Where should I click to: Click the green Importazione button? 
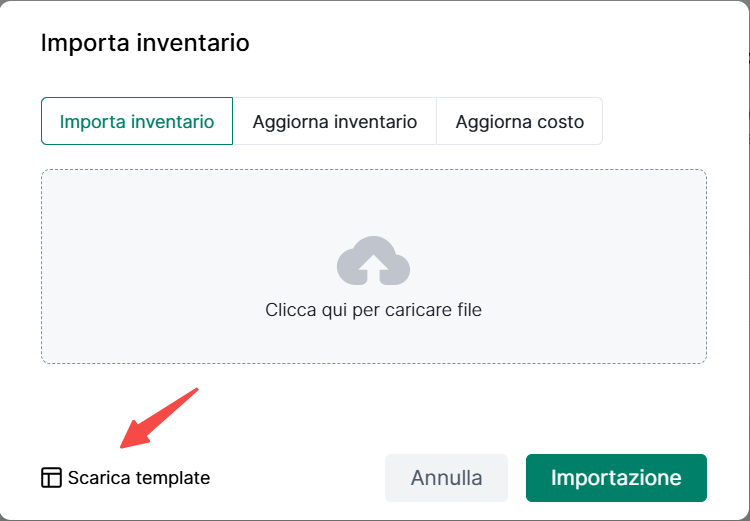[616, 478]
